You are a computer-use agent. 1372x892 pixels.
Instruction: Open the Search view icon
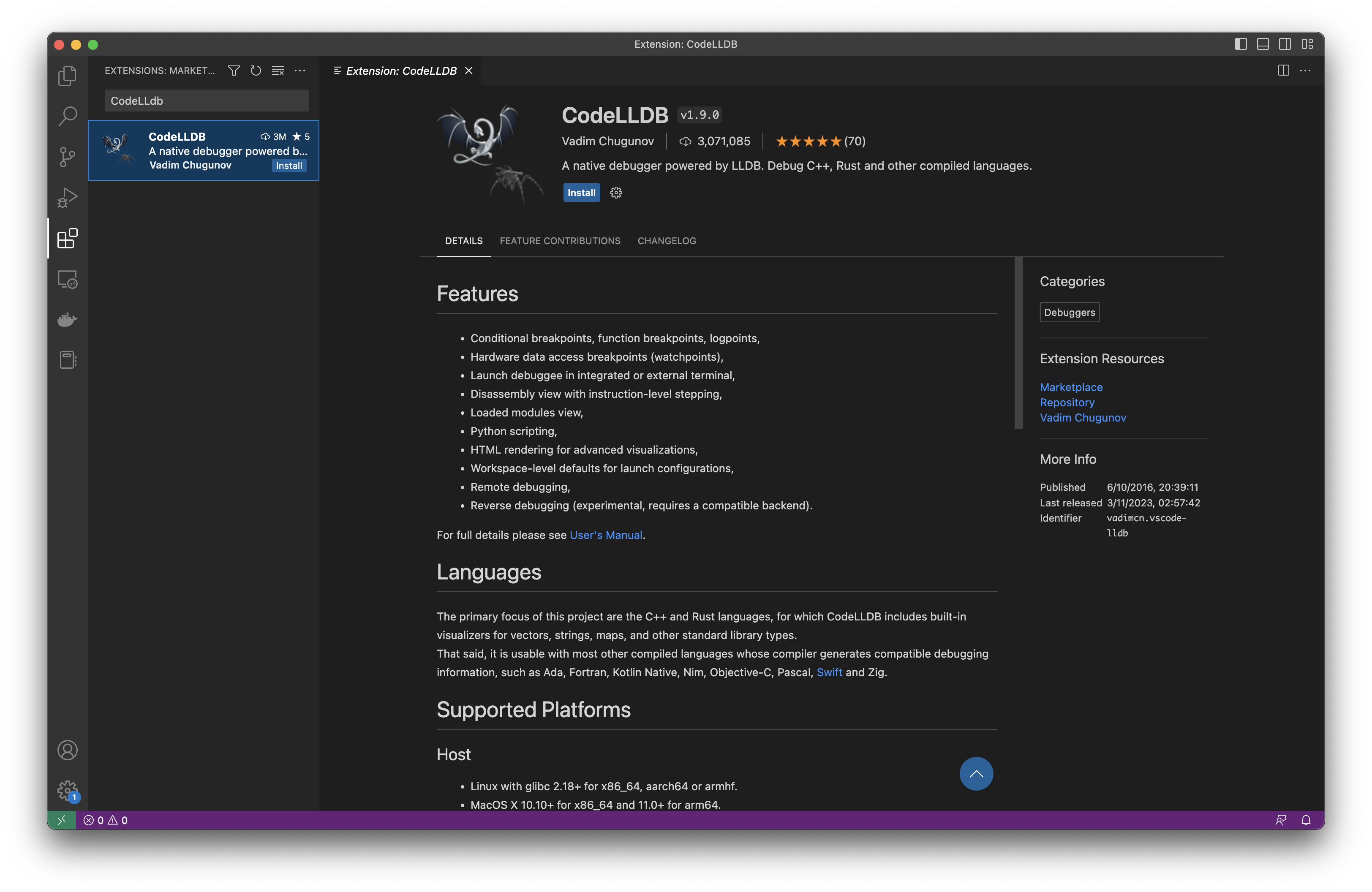[68, 116]
